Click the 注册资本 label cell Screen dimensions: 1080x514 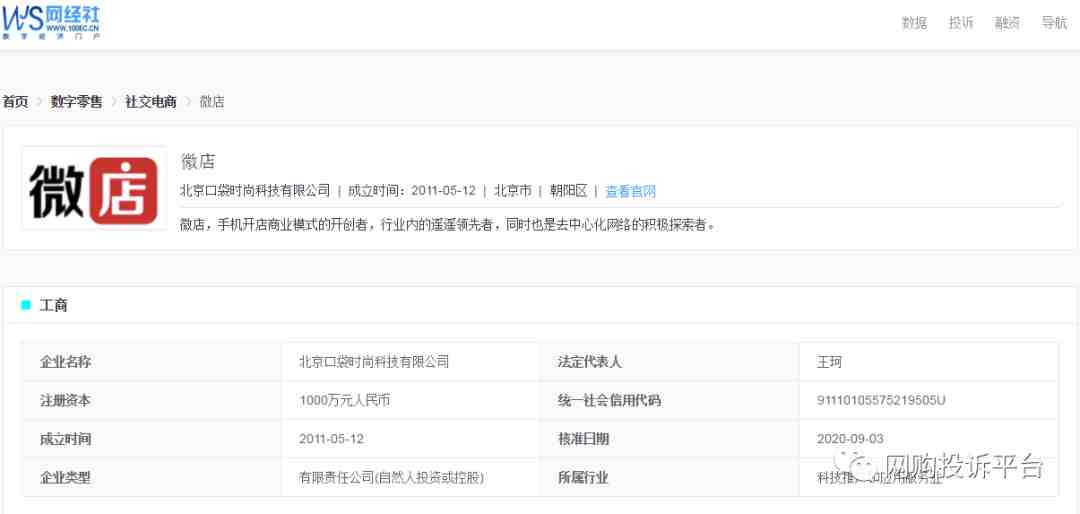(152, 400)
